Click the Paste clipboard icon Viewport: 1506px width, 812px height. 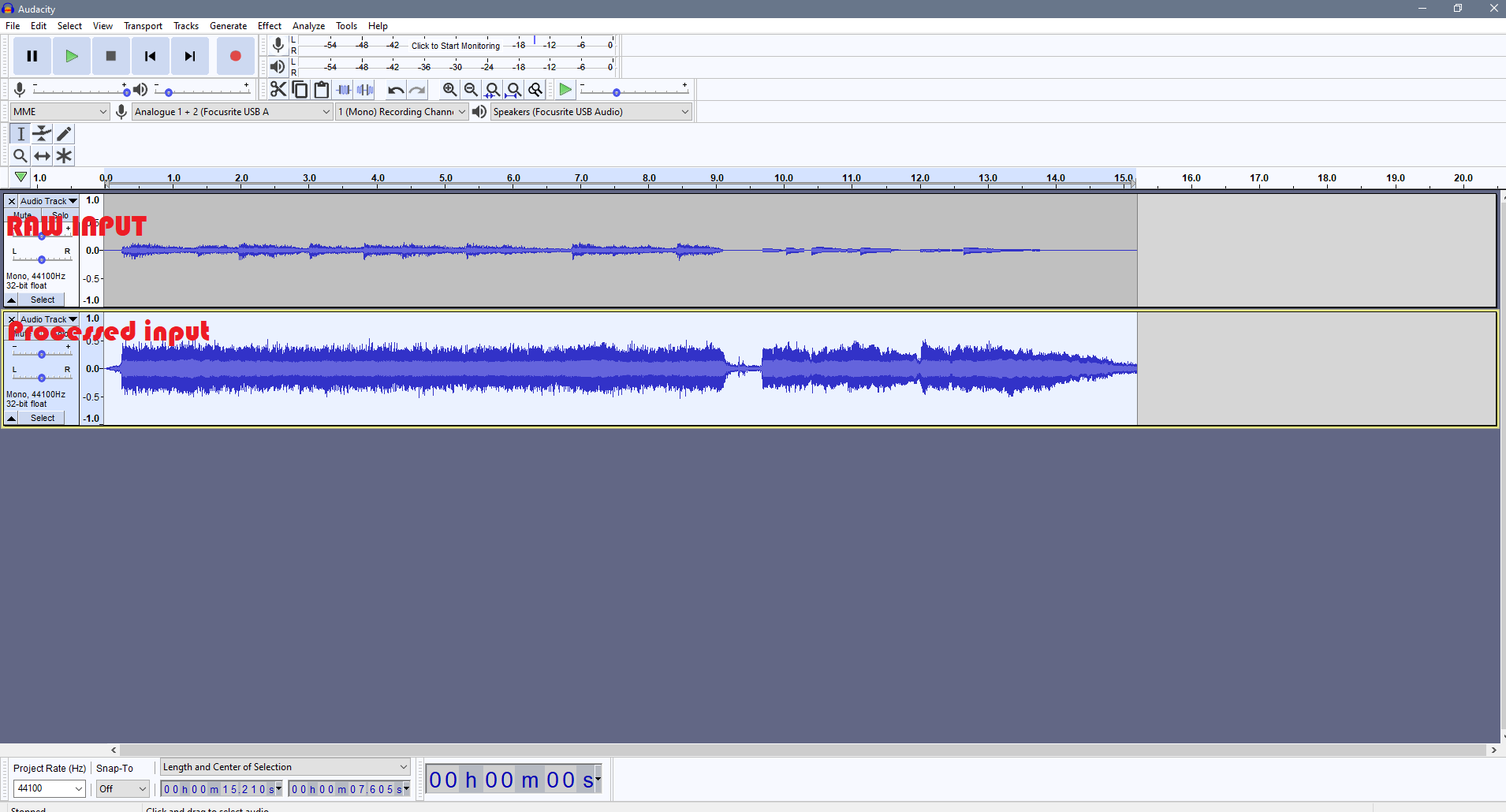click(321, 90)
